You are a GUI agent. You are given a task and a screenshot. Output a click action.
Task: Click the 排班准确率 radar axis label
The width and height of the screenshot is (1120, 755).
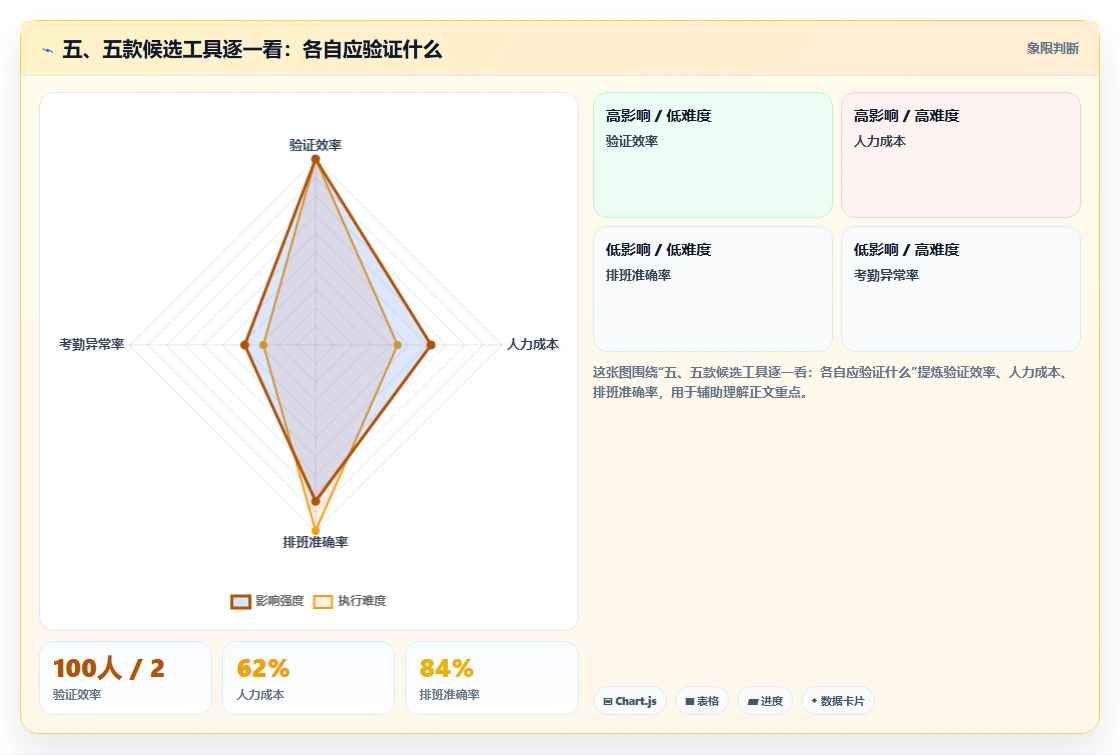click(315, 542)
